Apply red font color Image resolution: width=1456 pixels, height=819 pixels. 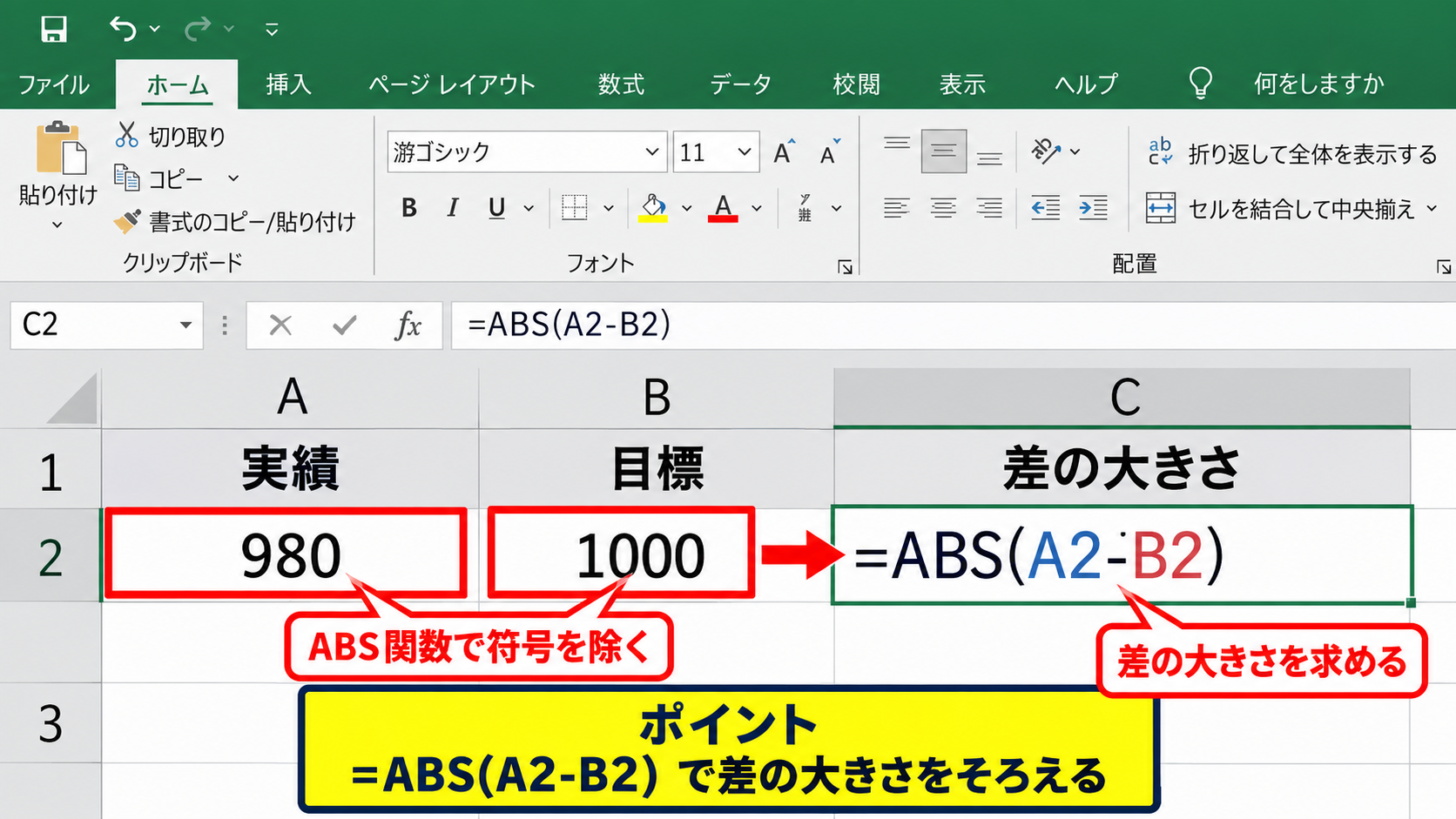pyautogui.click(x=723, y=208)
